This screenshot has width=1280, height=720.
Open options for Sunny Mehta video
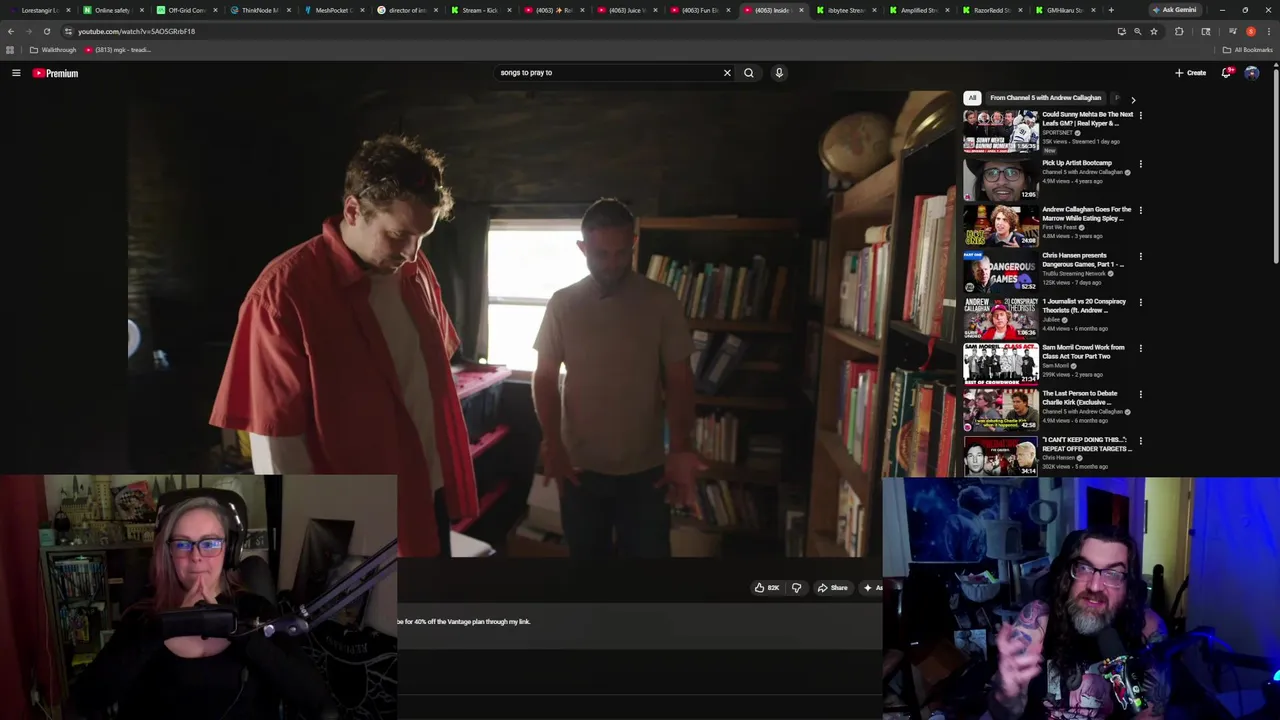click(1141, 115)
